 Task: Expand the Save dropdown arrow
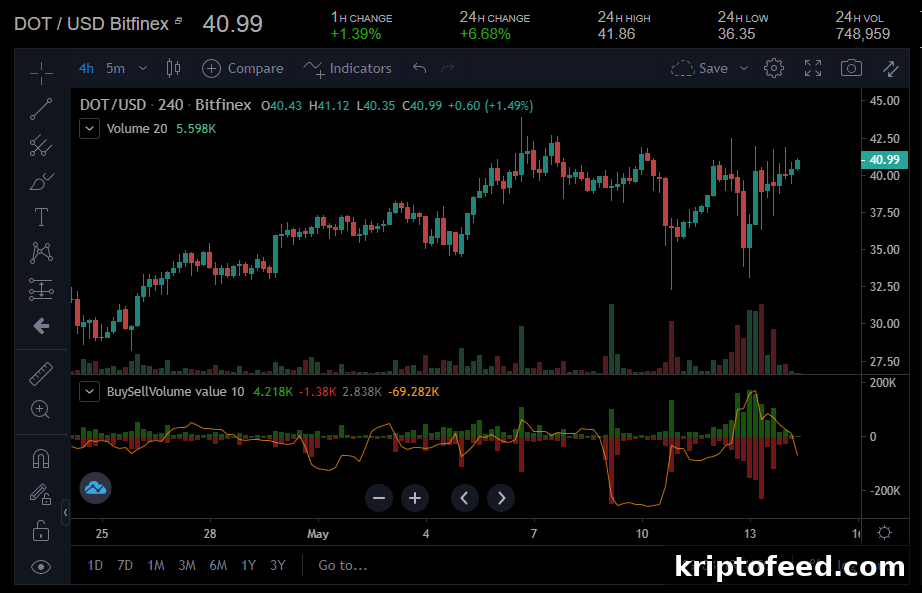[744, 68]
